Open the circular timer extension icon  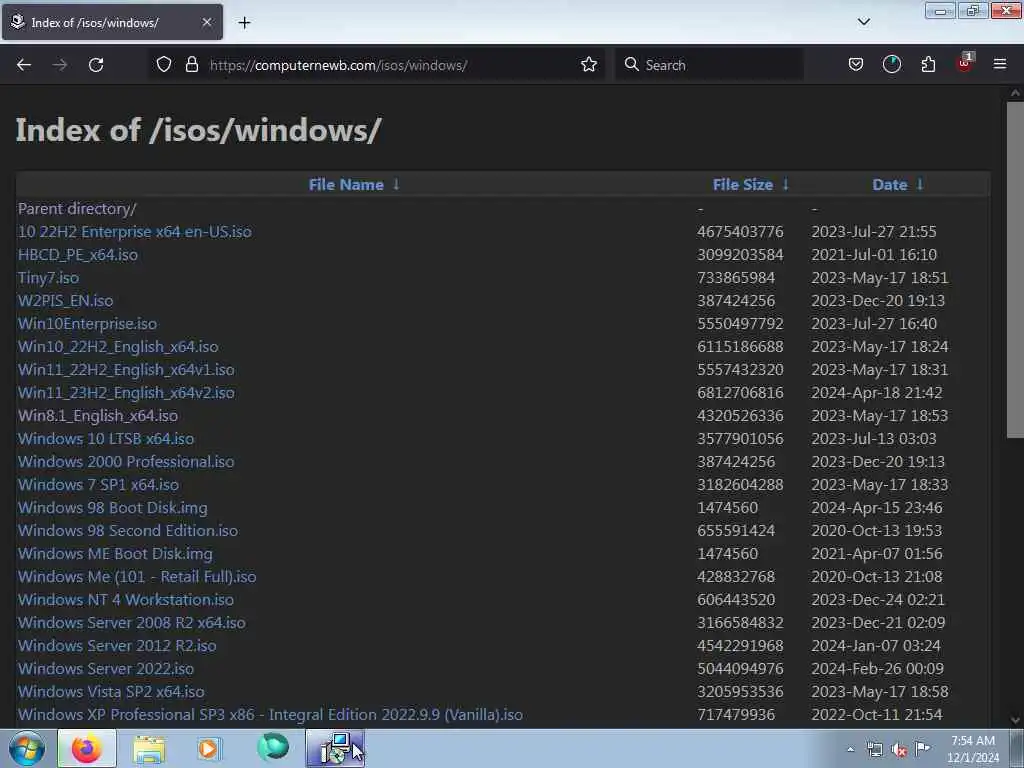891,65
